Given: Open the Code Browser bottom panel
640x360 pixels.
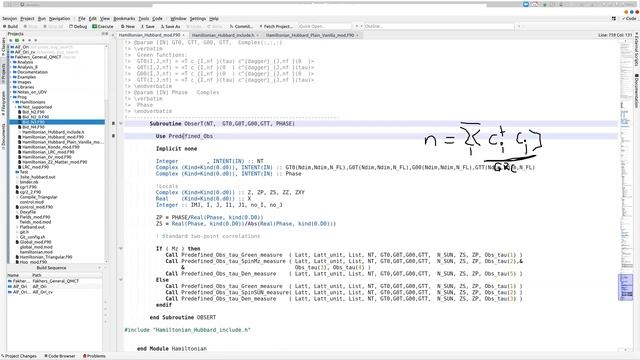Looking at the screenshot, I should 60,356.
